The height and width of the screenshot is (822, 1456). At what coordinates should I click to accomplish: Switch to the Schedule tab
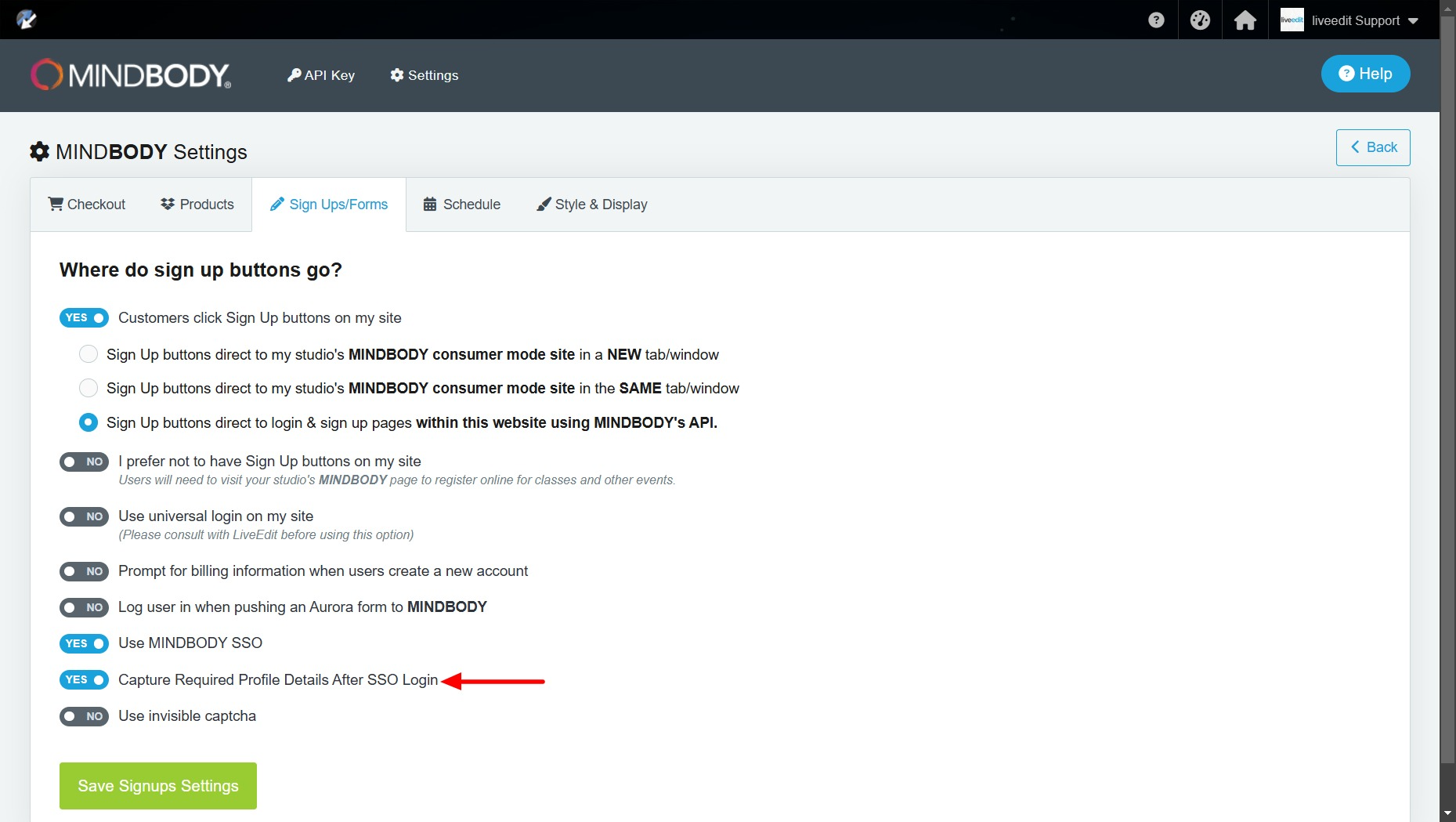(462, 205)
